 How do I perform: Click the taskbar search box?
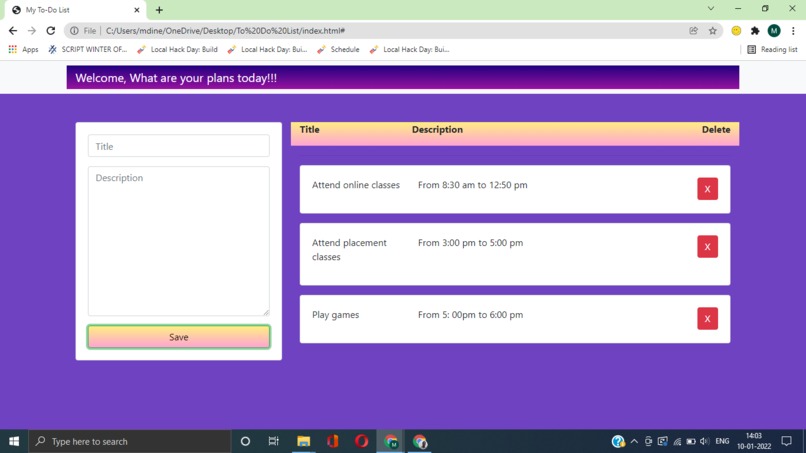pyautogui.click(x=130, y=441)
